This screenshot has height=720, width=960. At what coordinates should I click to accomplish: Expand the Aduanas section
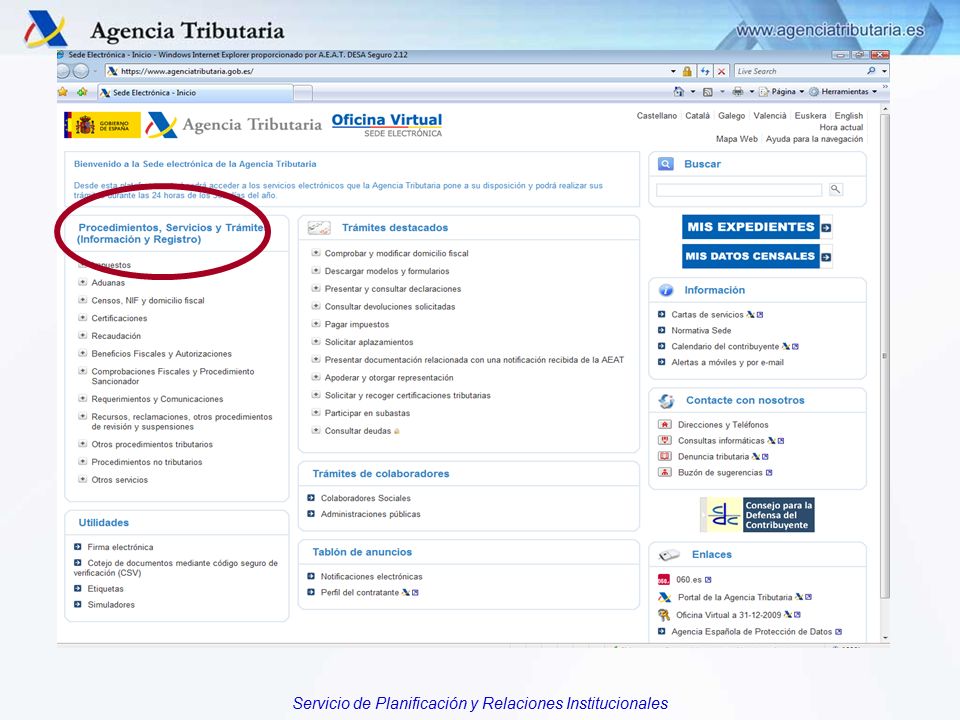[x=82, y=282]
